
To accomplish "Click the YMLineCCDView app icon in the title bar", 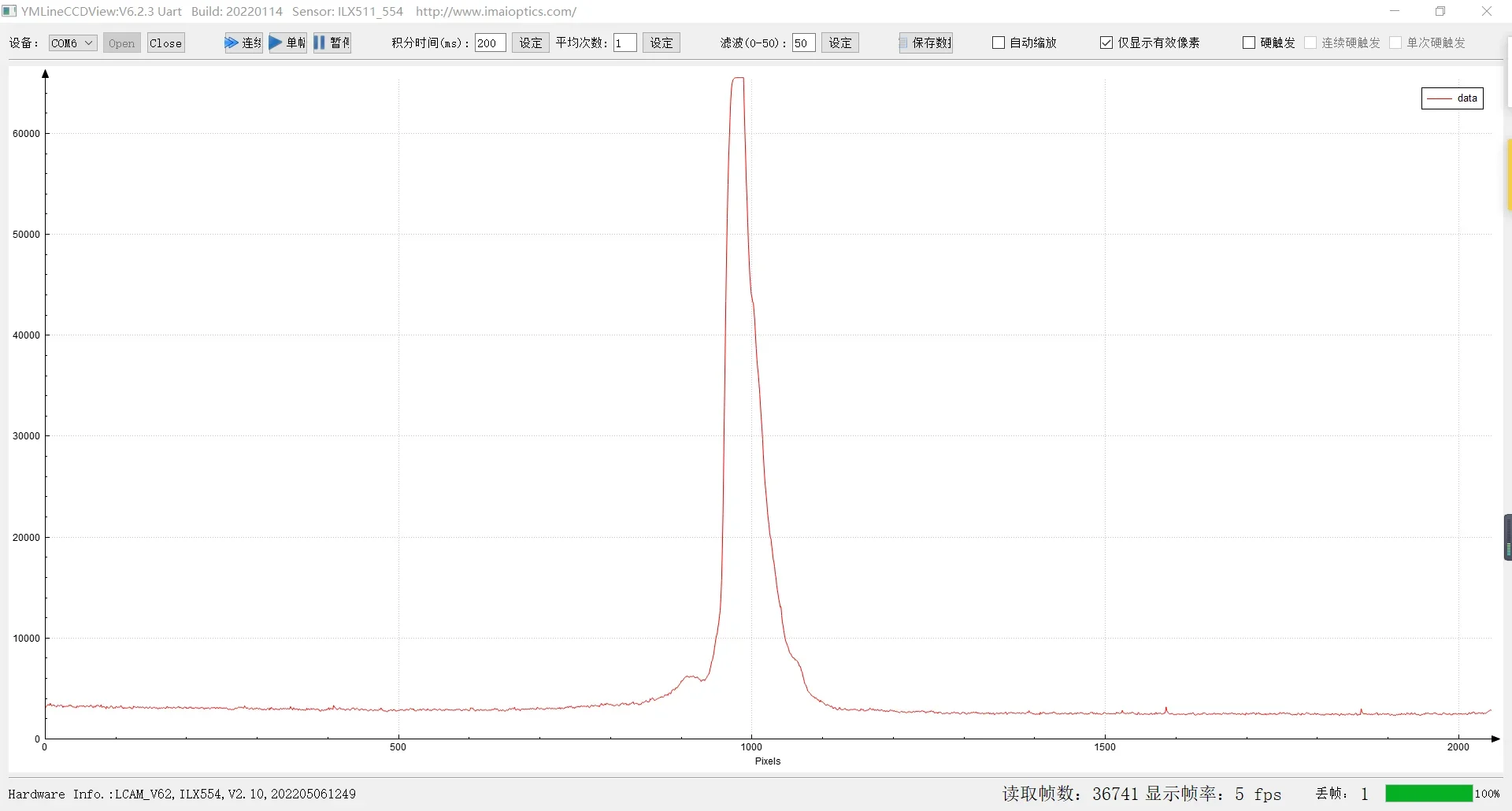I will (x=9, y=12).
